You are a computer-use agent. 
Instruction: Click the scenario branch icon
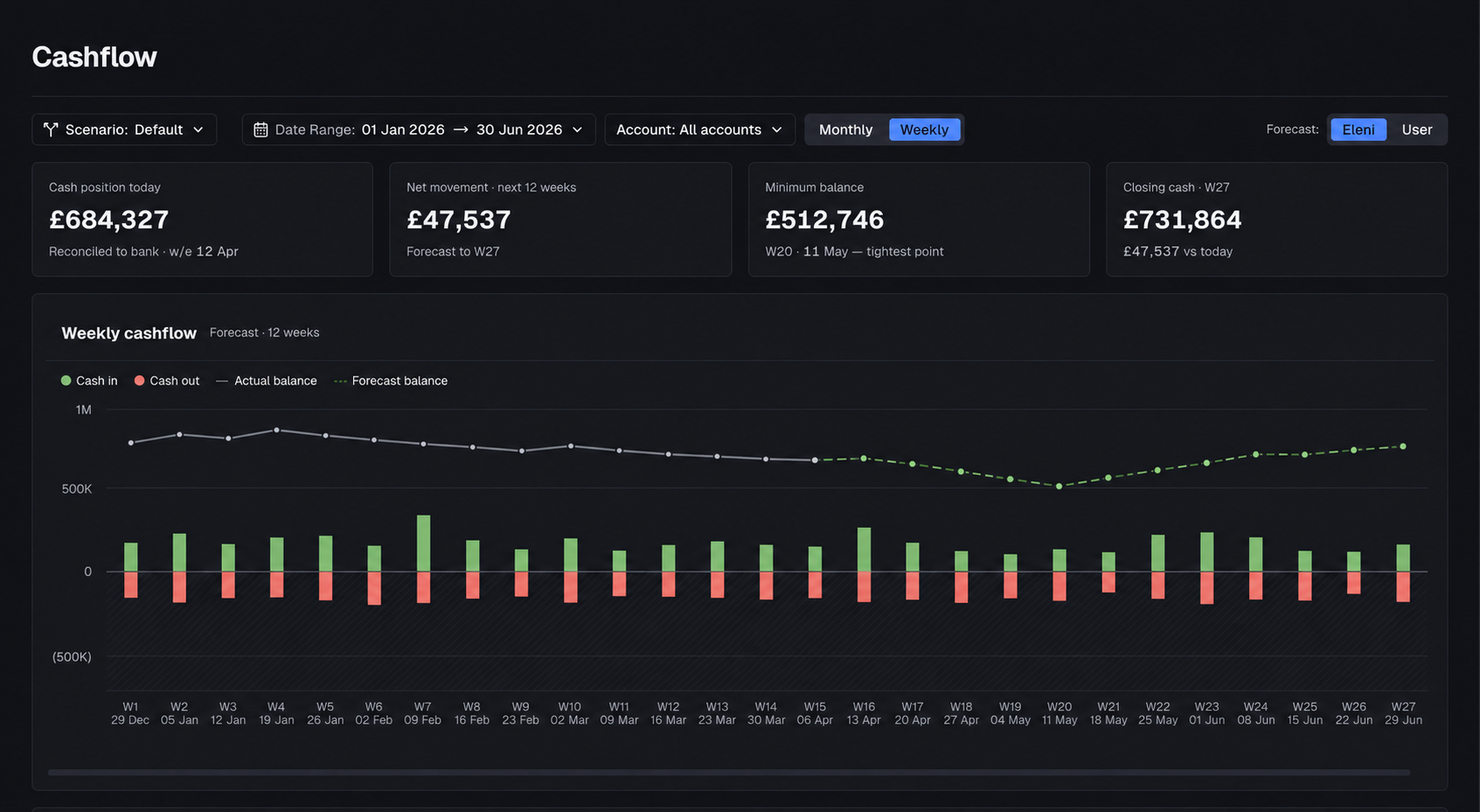[x=51, y=129]
